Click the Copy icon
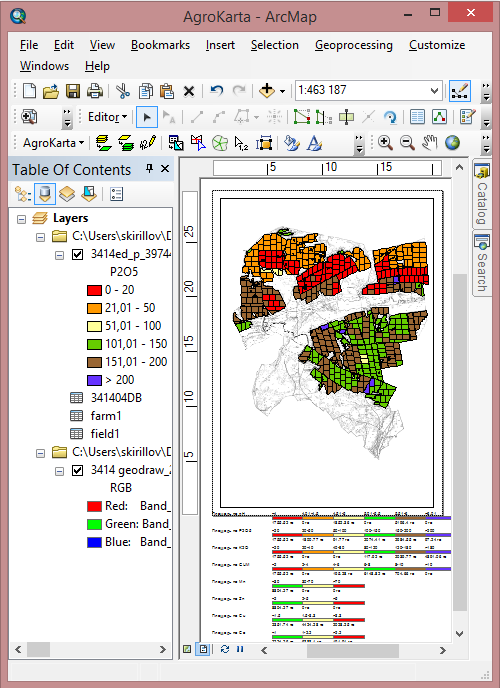 tap(146, 91)
